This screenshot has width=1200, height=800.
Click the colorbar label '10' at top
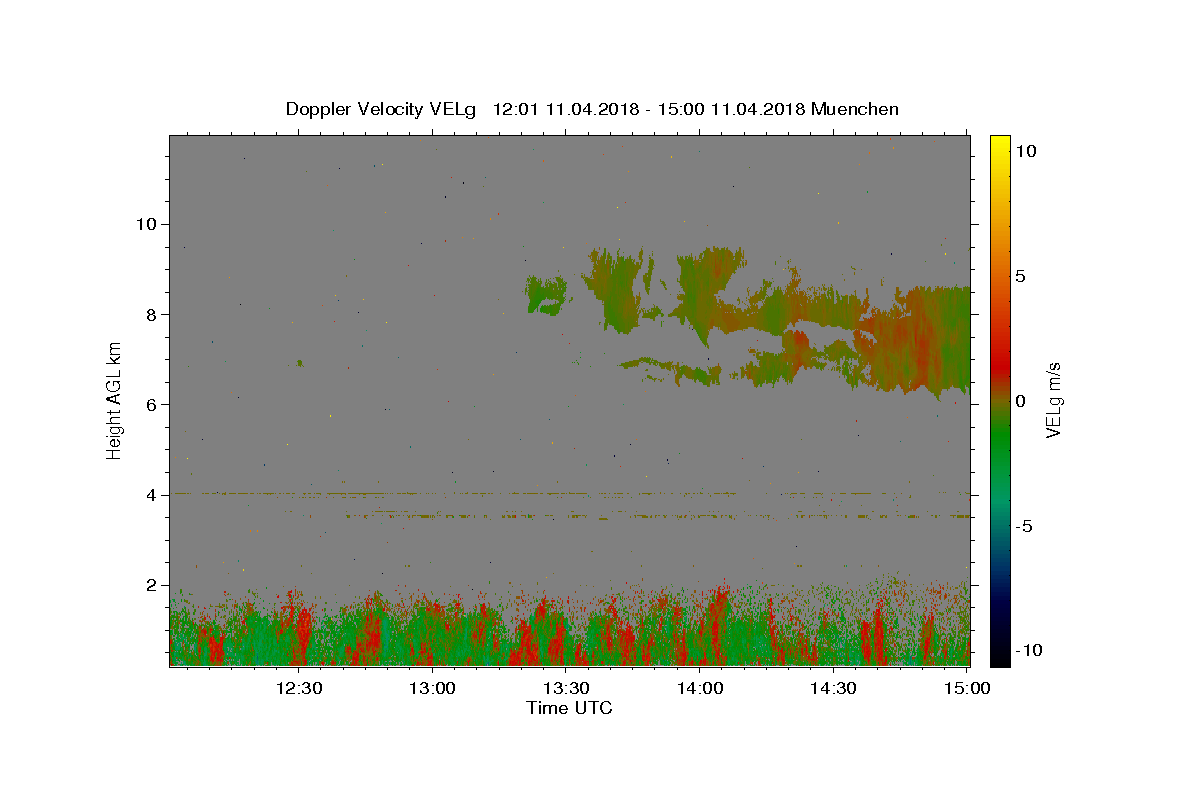pyautogui.click(x=1026, y=151)
